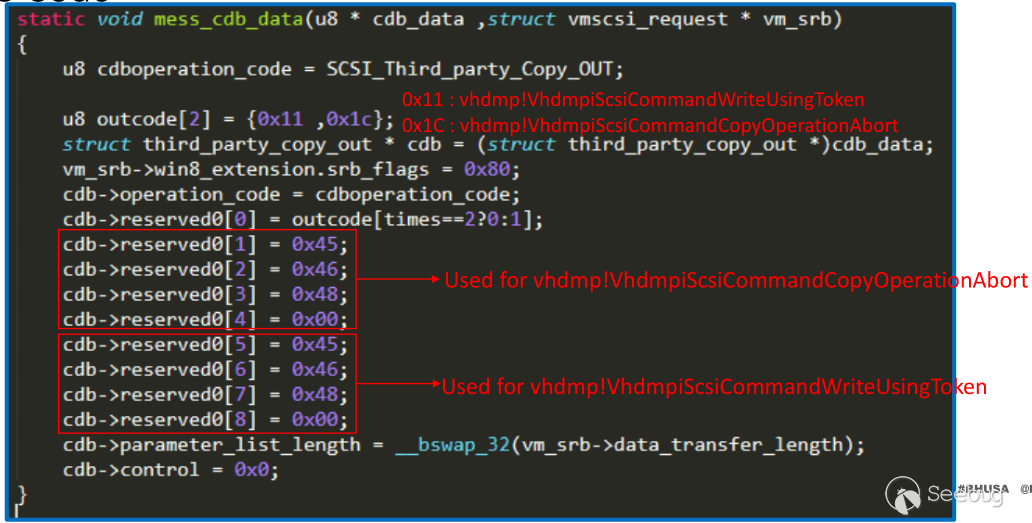Click the cdb->operation_code assignment line
This screenshot has width=1032, height=523.
291,195
